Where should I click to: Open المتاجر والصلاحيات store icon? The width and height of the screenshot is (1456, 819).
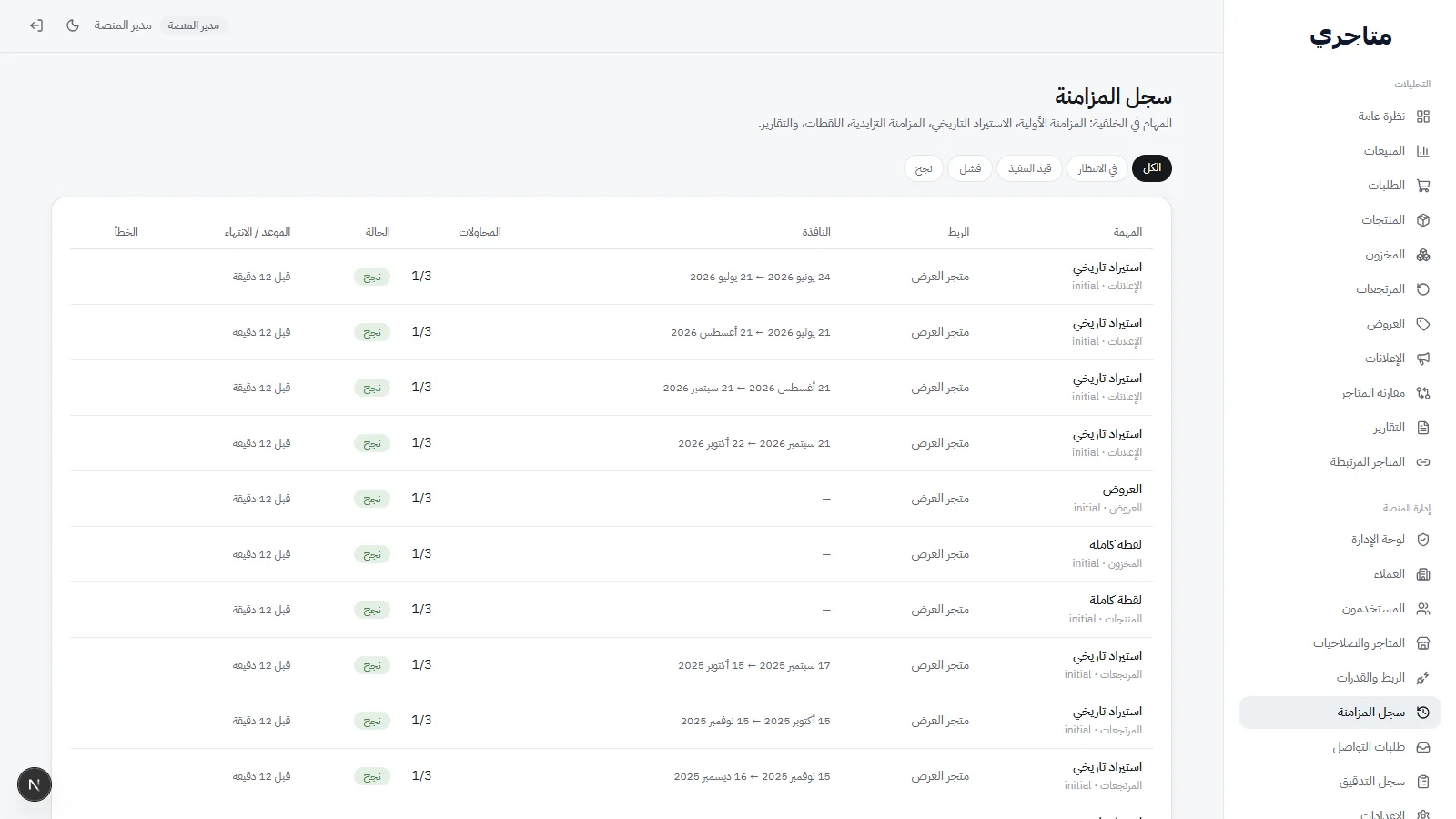pyautogui.click(x=1423, y=643)
